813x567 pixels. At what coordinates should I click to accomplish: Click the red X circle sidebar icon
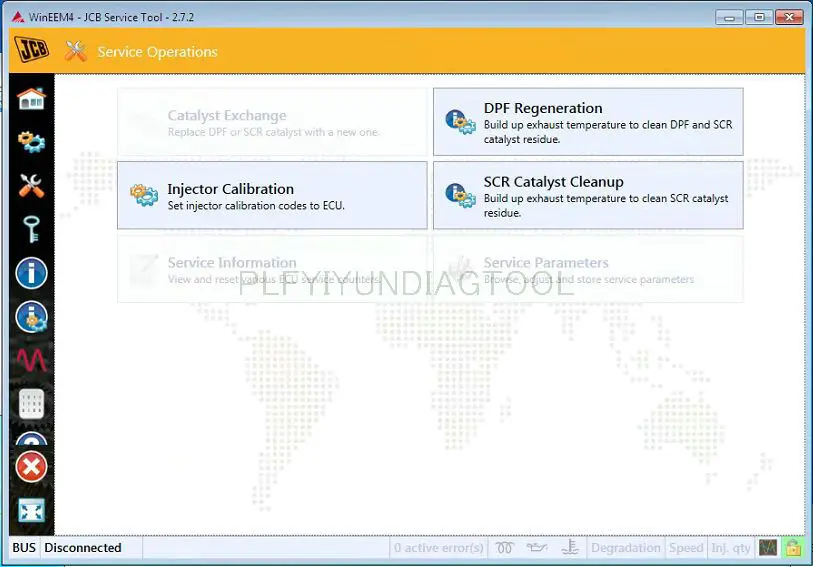coord(32,467)
